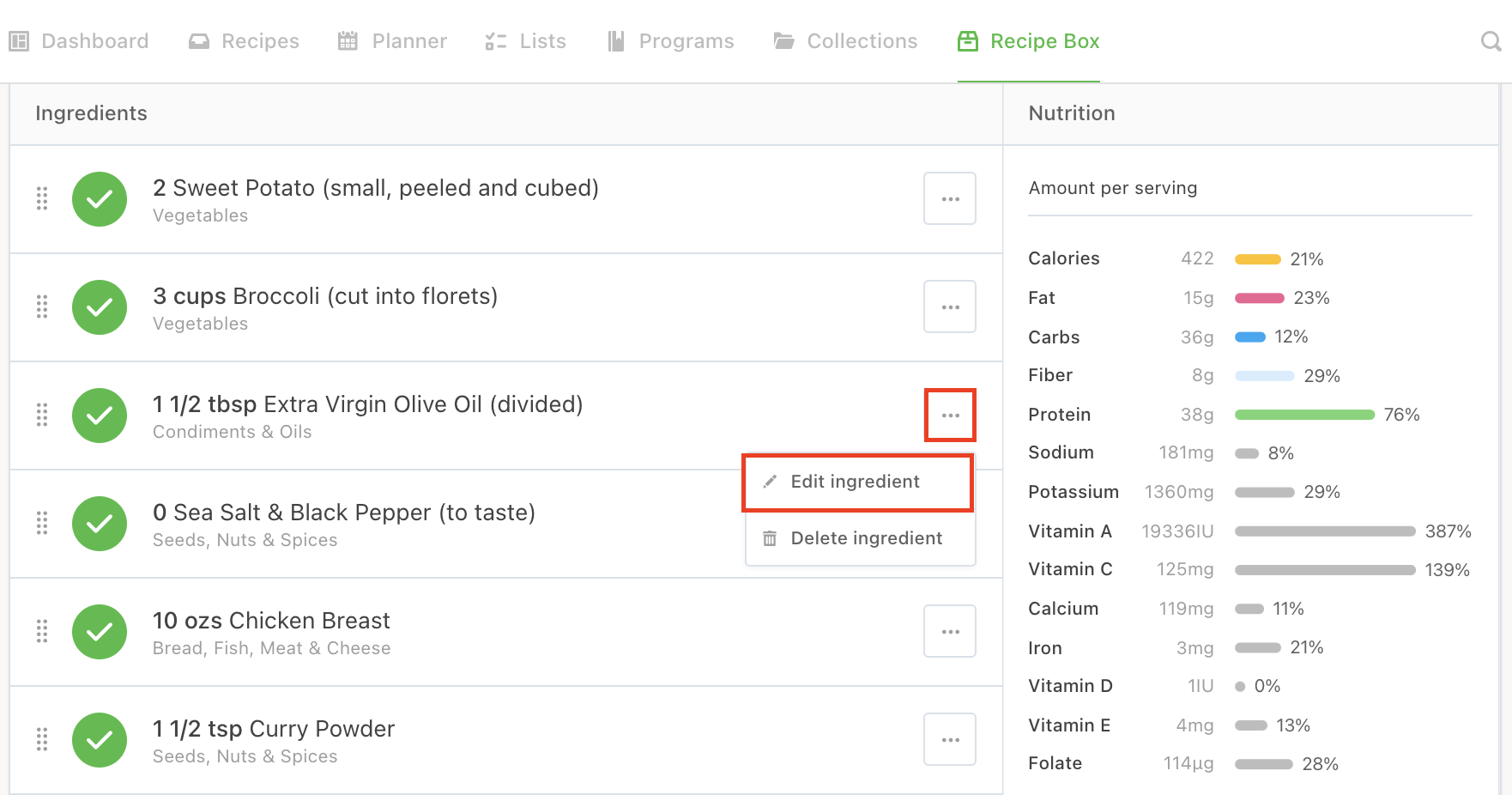Open options menu for Curry Powder
This screenshot has height=795, width=1512.
click(x=950, y=739)
